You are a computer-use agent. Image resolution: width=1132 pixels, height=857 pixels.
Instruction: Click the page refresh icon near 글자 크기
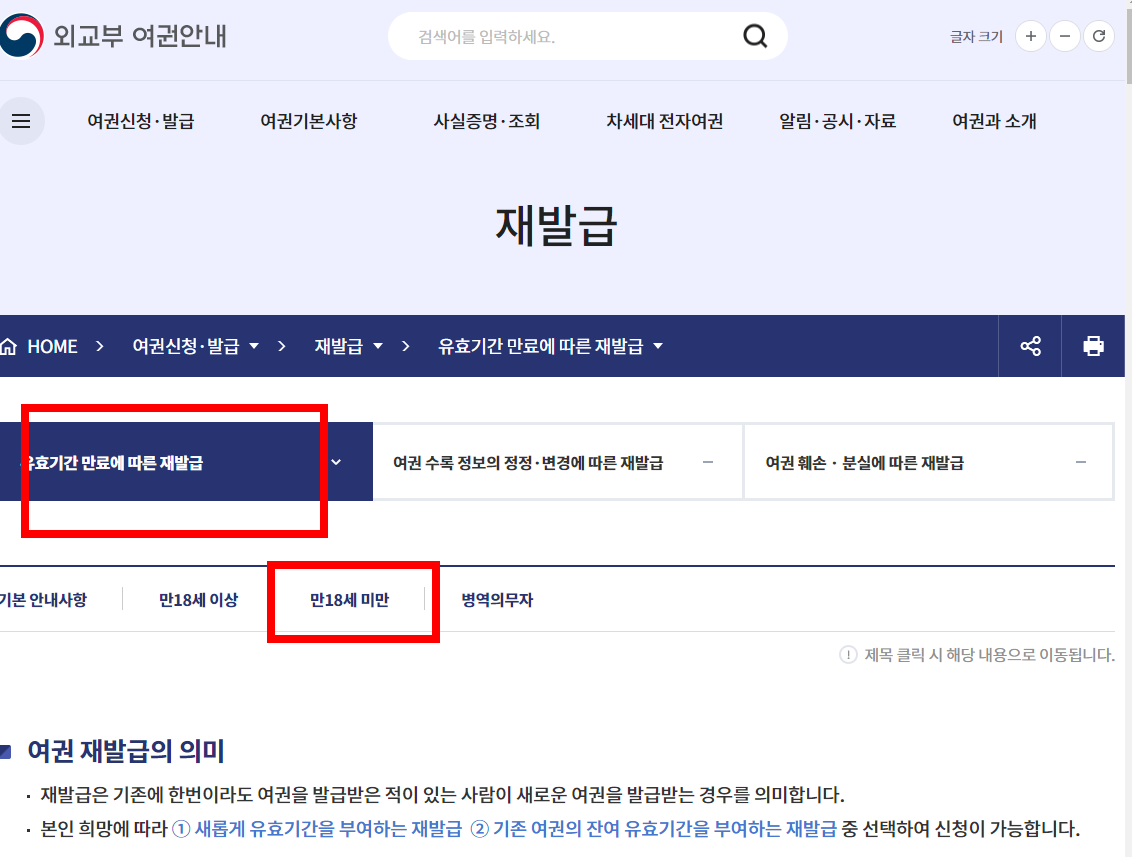point(1098,35)
